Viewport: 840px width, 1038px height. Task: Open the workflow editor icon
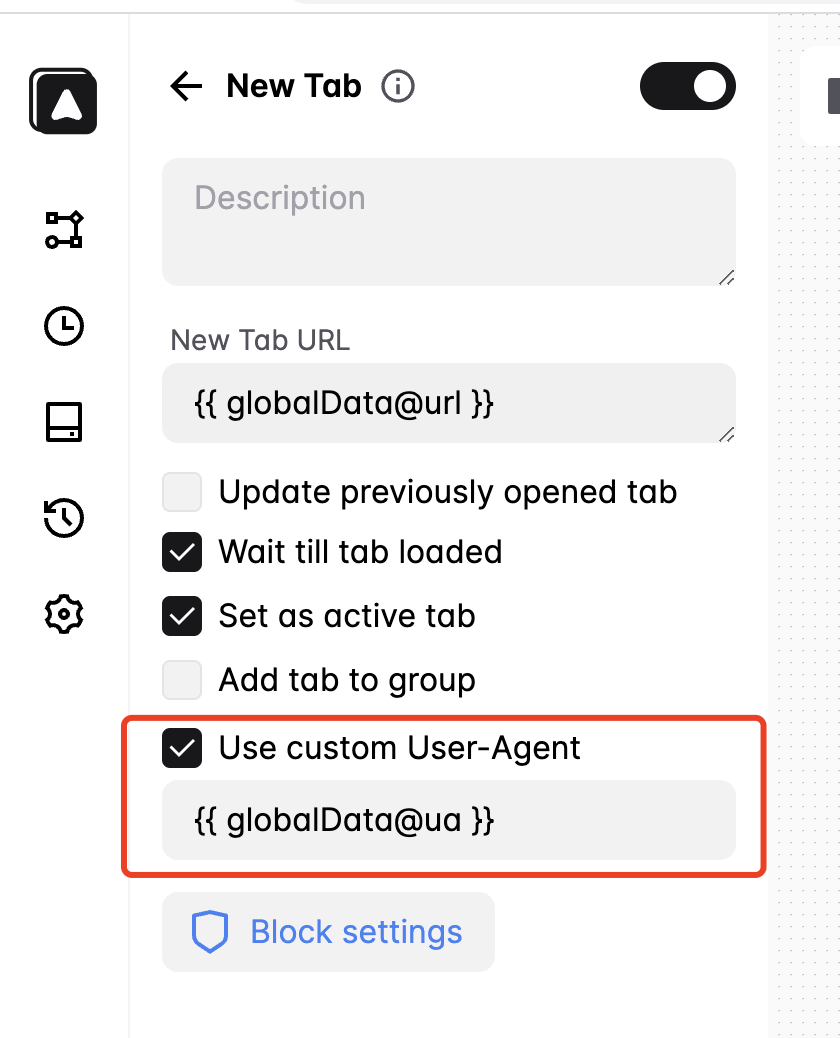point(63,229)
